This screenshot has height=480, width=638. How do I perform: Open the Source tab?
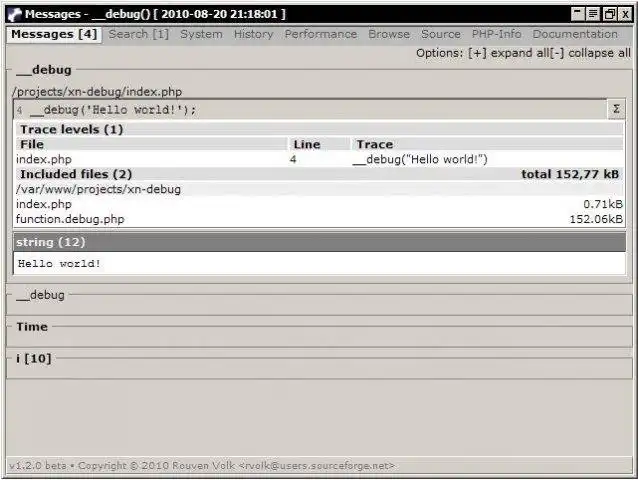point(441,34)
